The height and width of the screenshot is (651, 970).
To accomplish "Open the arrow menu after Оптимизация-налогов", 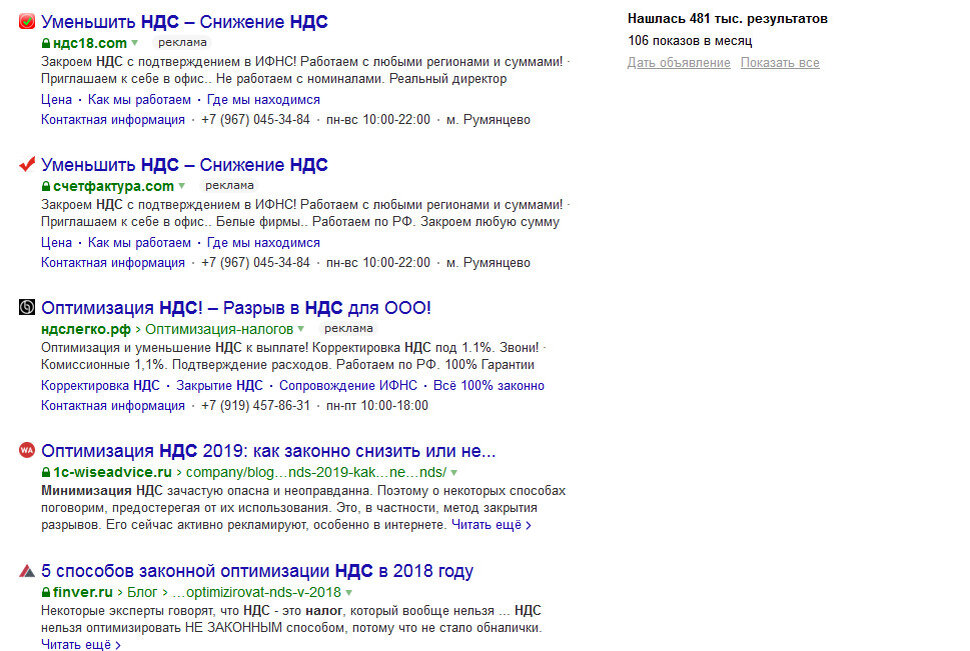I will (301, 329).
